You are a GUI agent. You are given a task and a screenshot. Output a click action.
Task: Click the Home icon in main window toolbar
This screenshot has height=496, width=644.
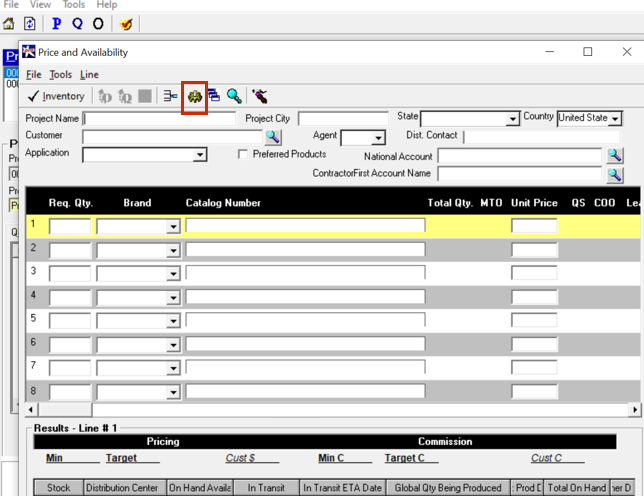[x=9, y=23]
